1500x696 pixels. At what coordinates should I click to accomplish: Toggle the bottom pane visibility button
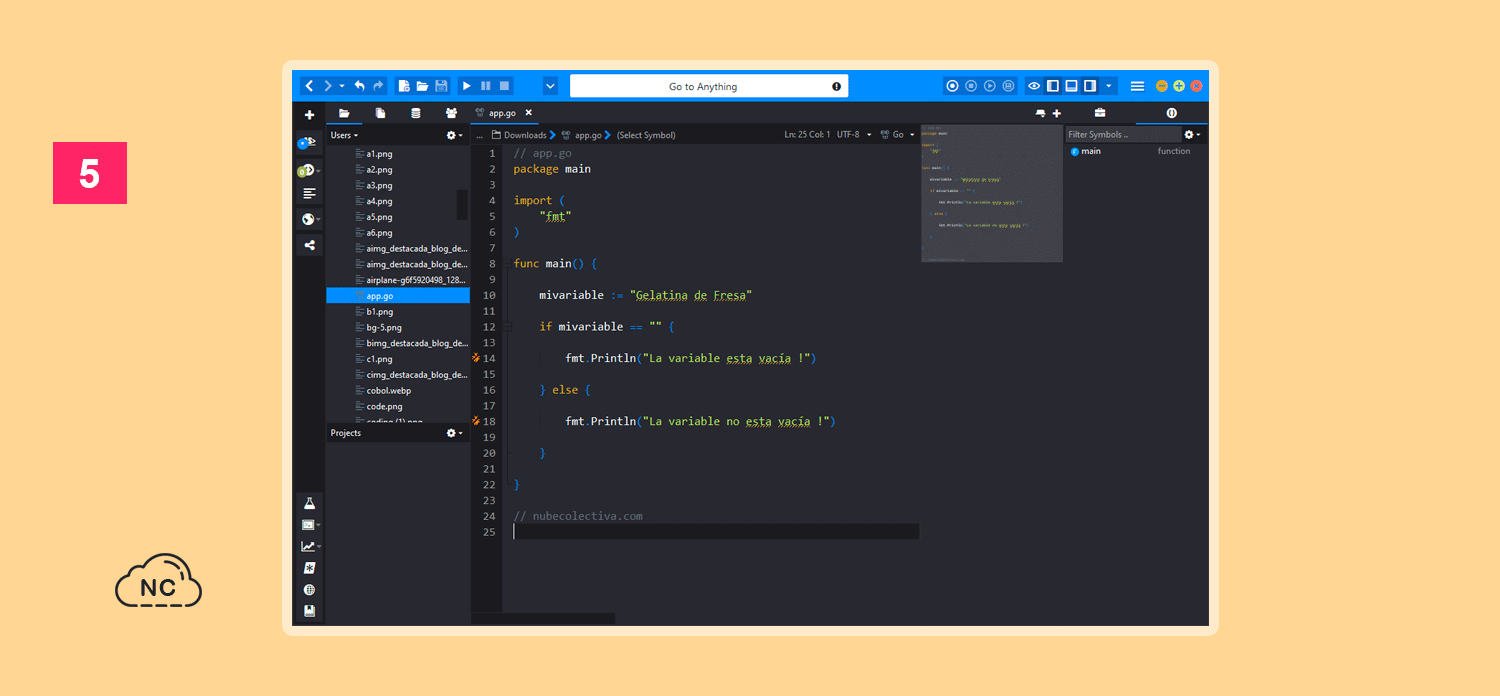point(1071,86)
